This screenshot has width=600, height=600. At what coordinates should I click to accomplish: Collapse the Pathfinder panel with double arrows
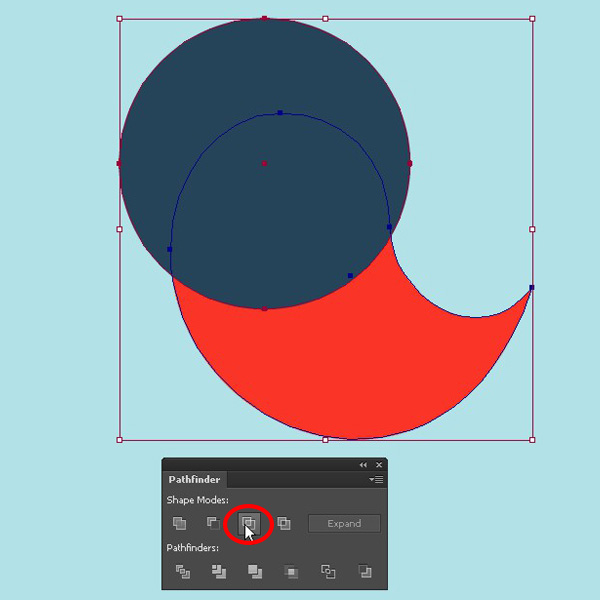coord(363,465)
